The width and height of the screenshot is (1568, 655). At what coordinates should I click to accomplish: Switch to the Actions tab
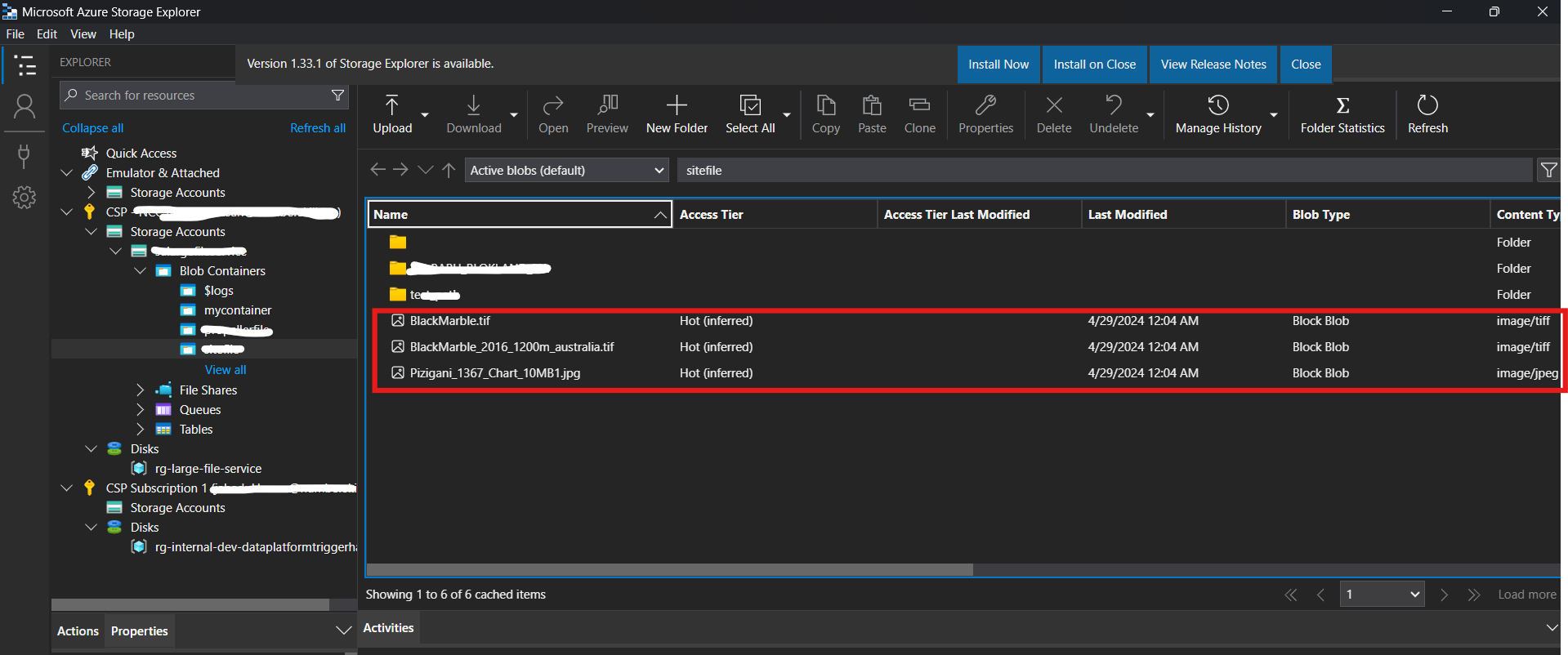78,630
